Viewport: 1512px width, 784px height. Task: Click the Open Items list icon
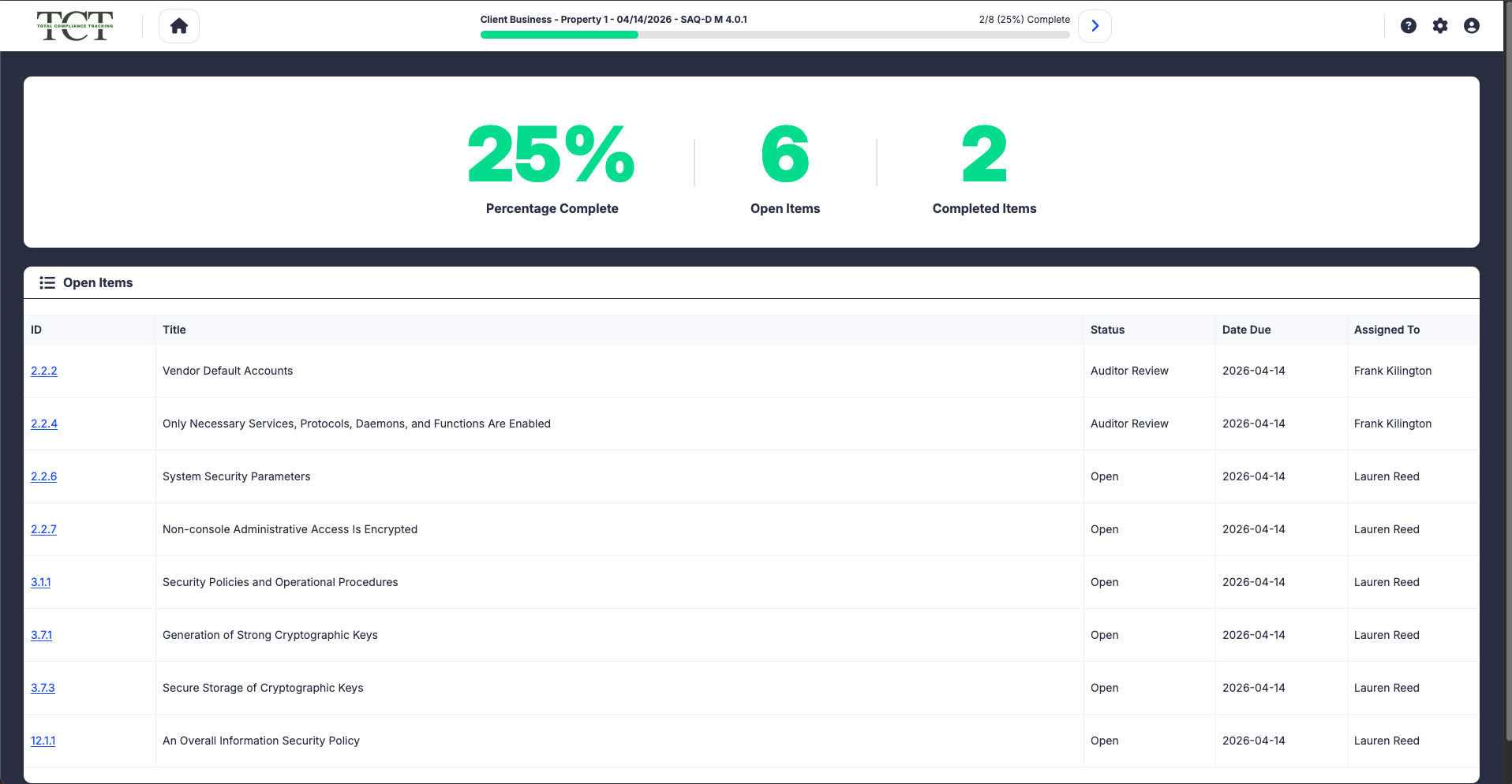pos(47,283)
